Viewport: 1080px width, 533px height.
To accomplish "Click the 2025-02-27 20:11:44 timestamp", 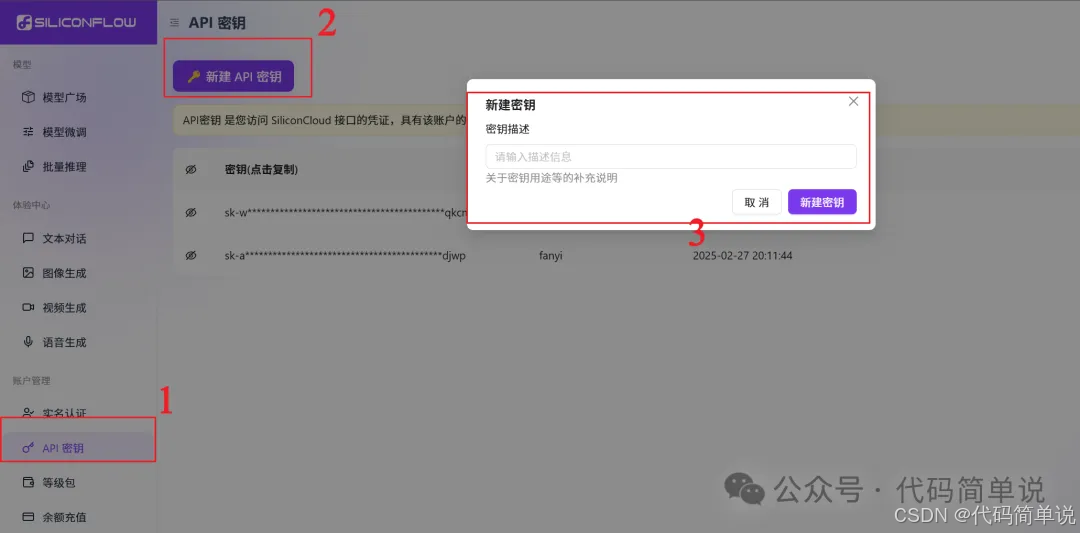I will tap(742, 255).
